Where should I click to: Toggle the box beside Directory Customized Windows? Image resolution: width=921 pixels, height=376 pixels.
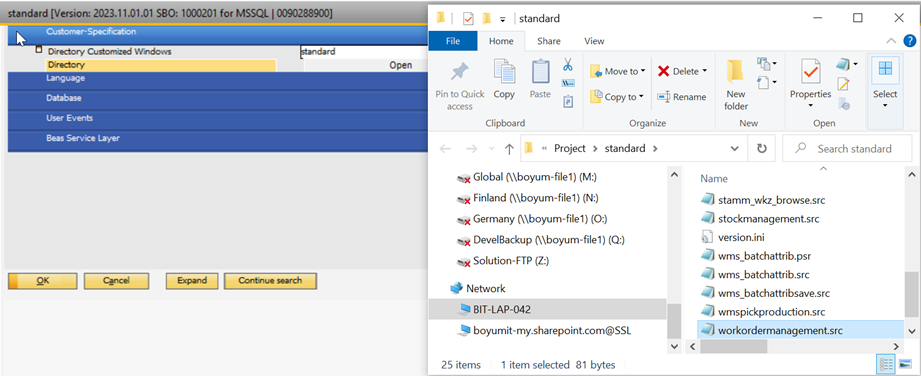click(39, 49)
